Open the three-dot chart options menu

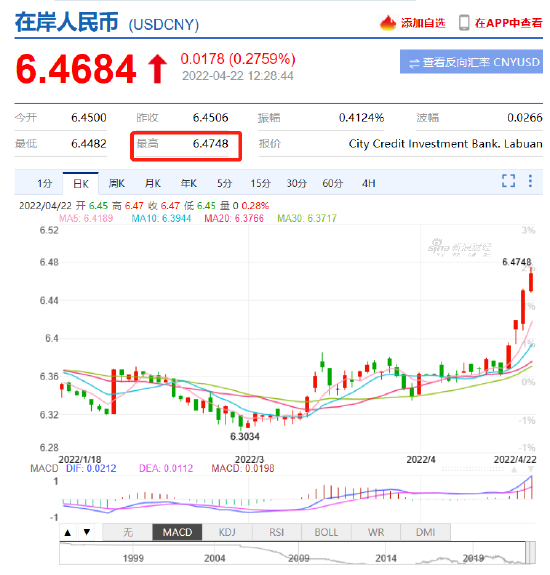[530, 181]
